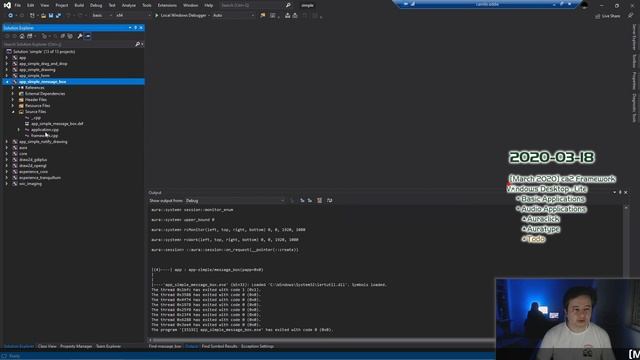Select the framework.cpp file
This screenshot has height=360, width=640.
[44, 136]
